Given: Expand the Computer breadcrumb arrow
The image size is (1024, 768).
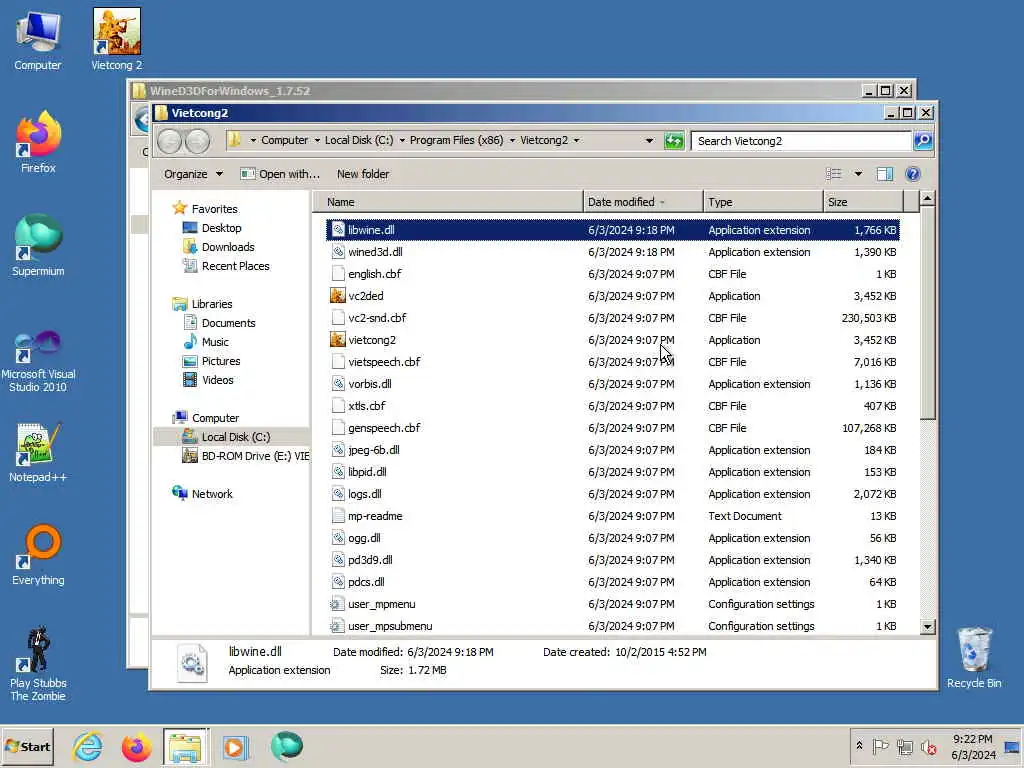Looking at the screenshot, I should 317,140.
